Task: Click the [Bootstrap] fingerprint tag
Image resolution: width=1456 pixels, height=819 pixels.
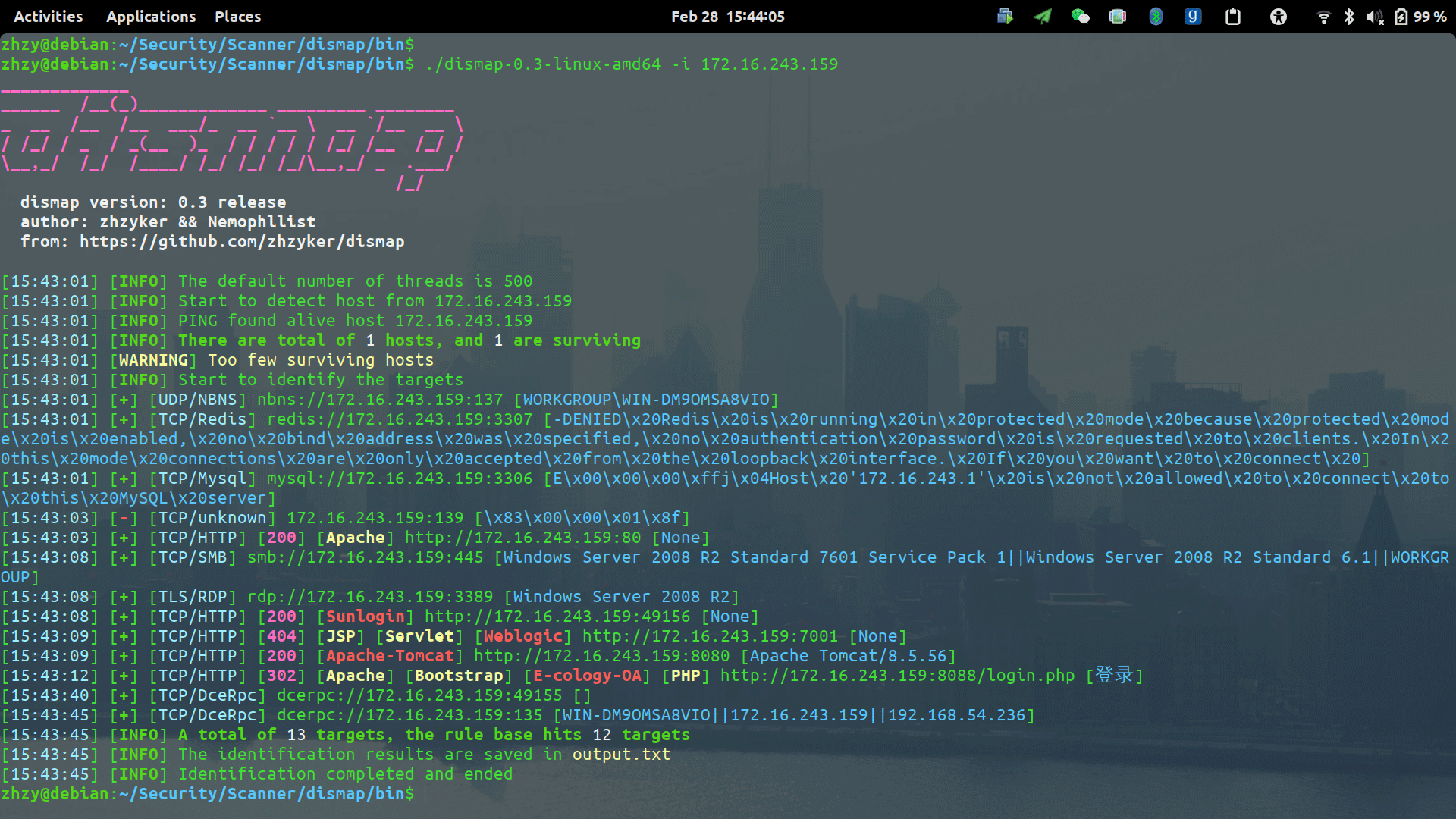Action: point(460,675)
